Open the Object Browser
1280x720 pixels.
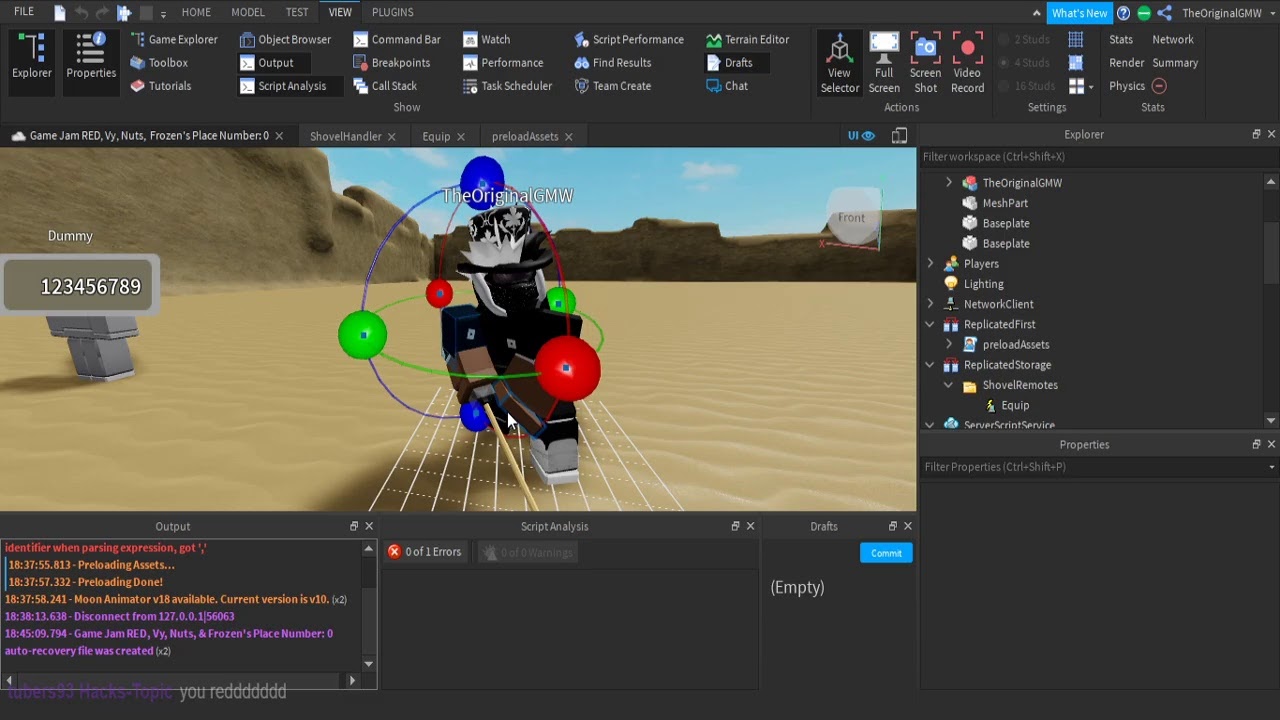pos(286,40)
